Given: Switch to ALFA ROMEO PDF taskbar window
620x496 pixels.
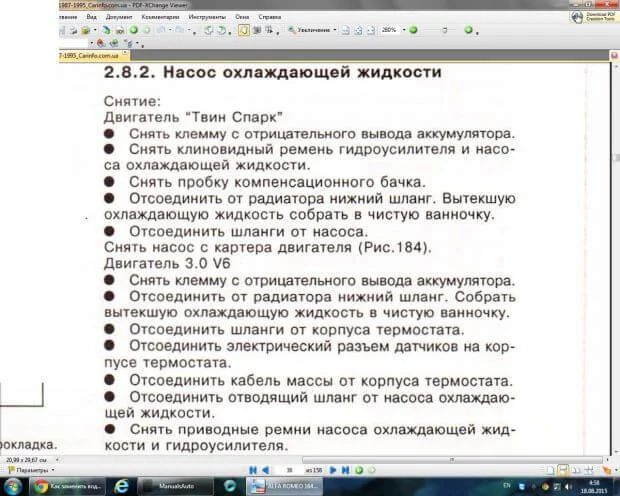Looking at the screenshot, I should [285, 486].
